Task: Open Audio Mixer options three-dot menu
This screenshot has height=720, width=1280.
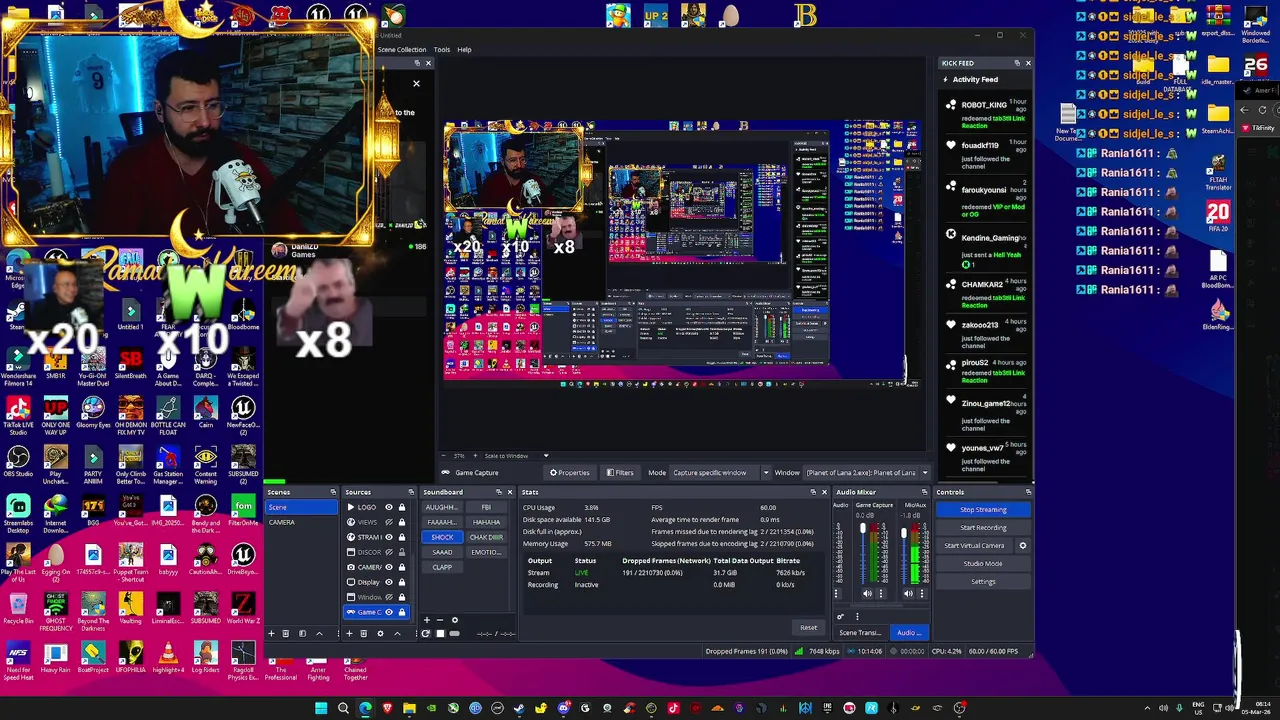Action: pyautogui.click(x=857, y=617)
